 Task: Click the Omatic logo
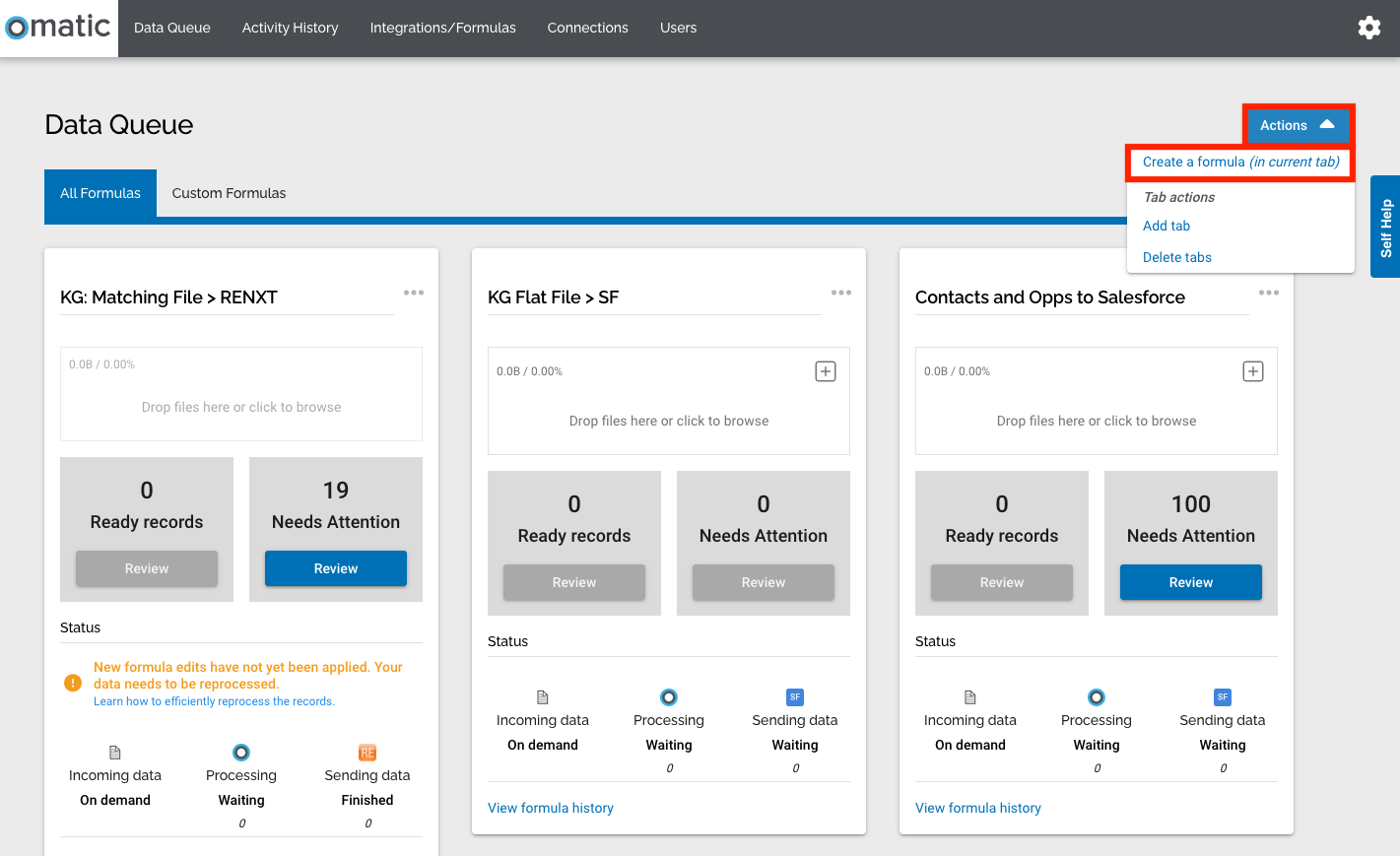(x=59, y=27)
